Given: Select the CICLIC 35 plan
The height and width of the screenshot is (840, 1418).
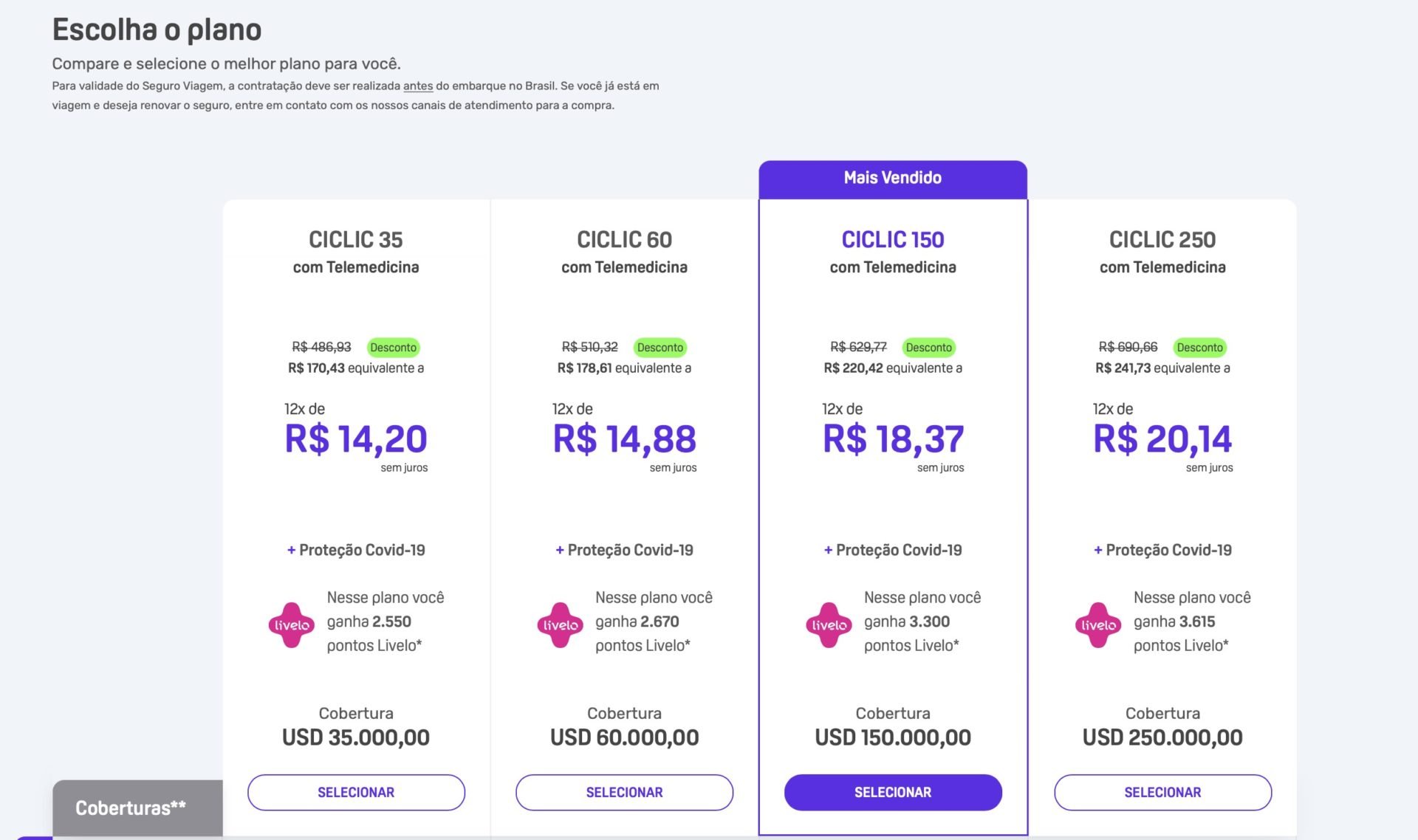Looking at the screenshot, I should pyautogui.click(x=356, y=792).
